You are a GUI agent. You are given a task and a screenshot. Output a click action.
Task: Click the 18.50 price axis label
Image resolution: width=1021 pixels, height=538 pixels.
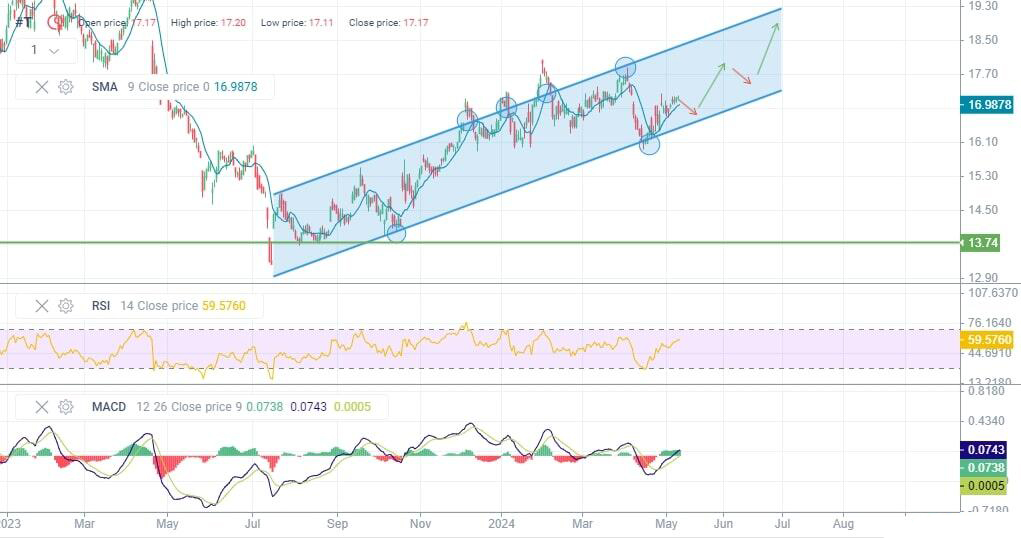(983, 40)
